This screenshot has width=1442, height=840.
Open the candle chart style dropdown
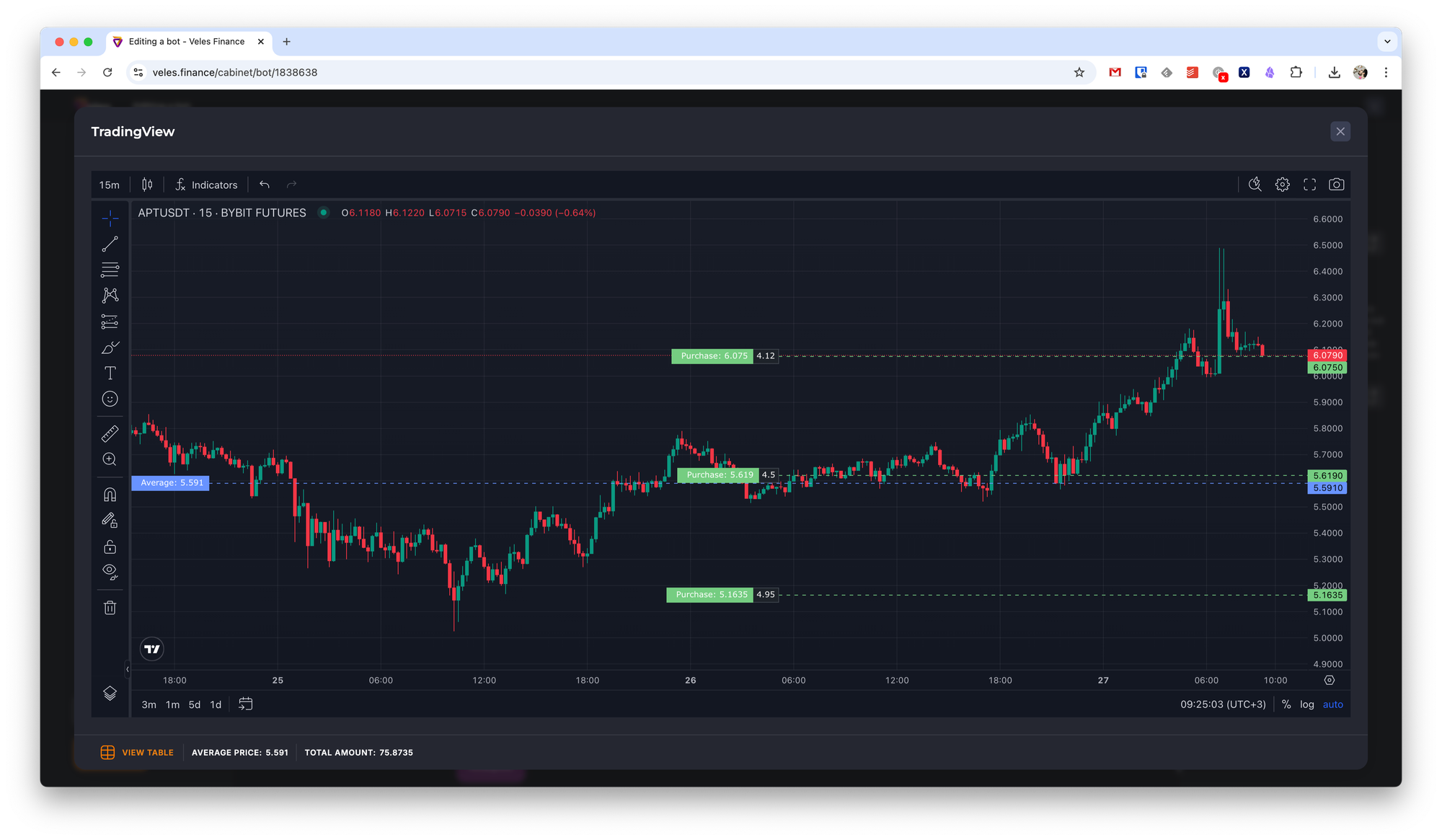[x=147, y=185]
